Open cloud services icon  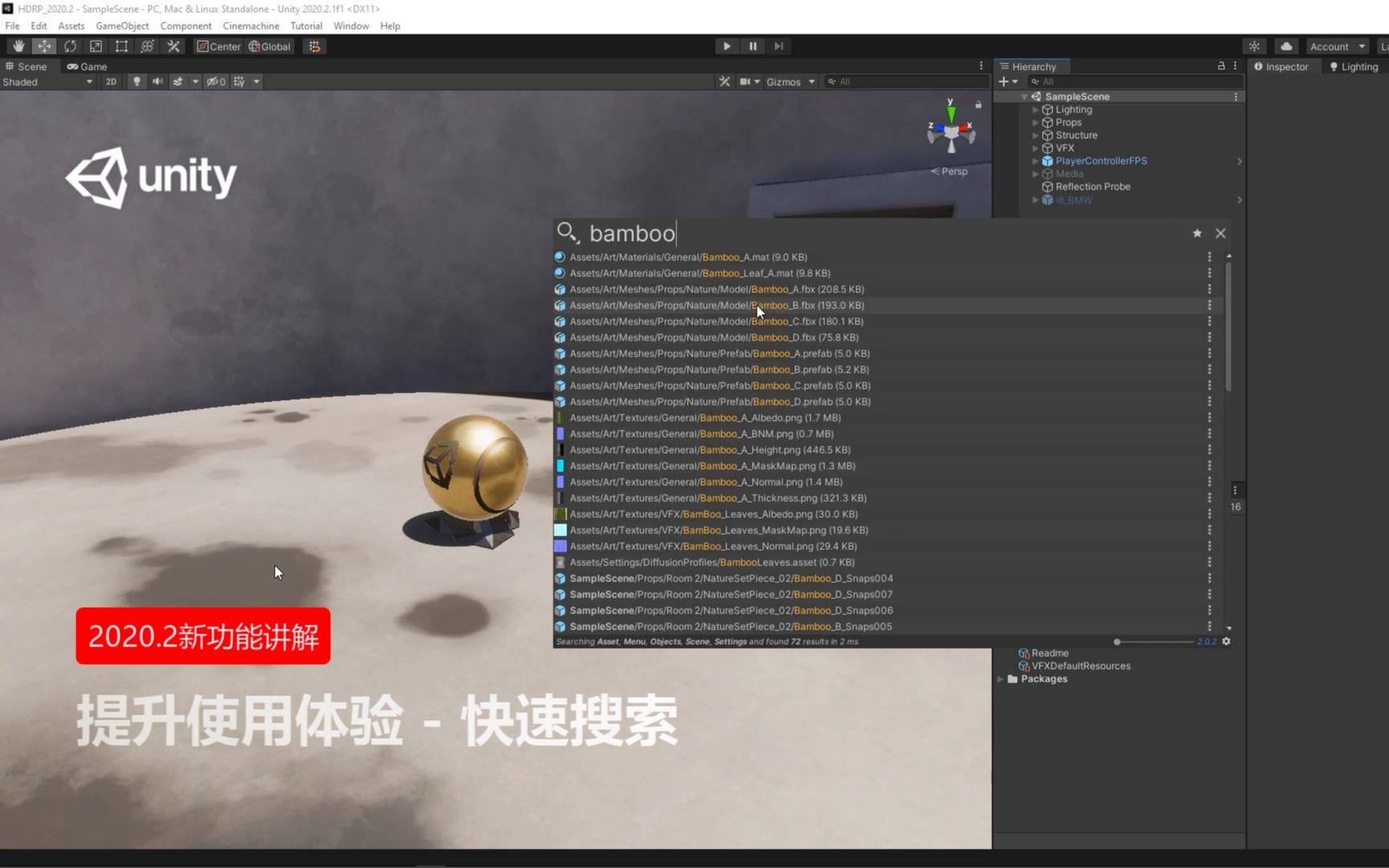[x=1286, y=47]
